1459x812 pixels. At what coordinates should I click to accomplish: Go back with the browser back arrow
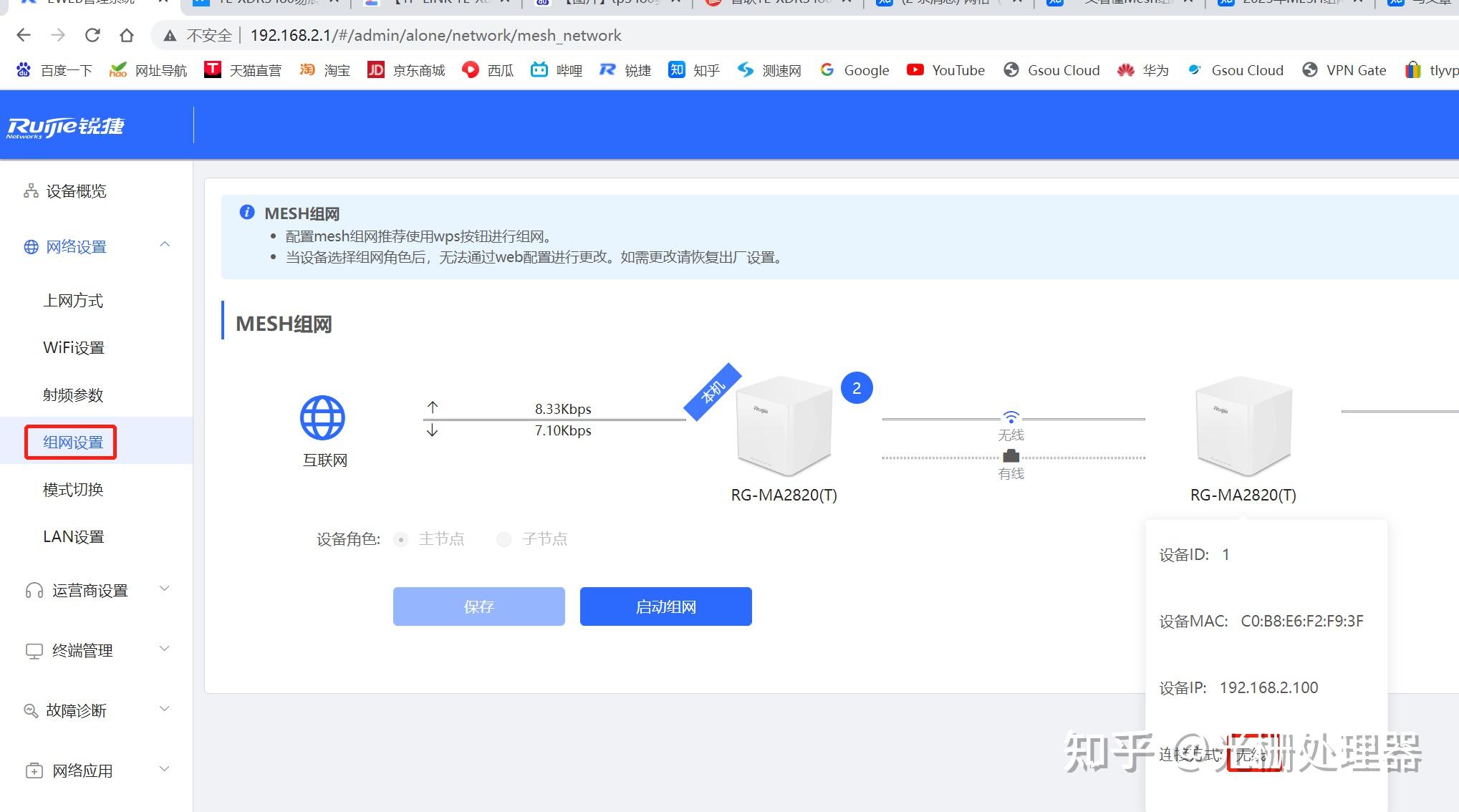24,35
